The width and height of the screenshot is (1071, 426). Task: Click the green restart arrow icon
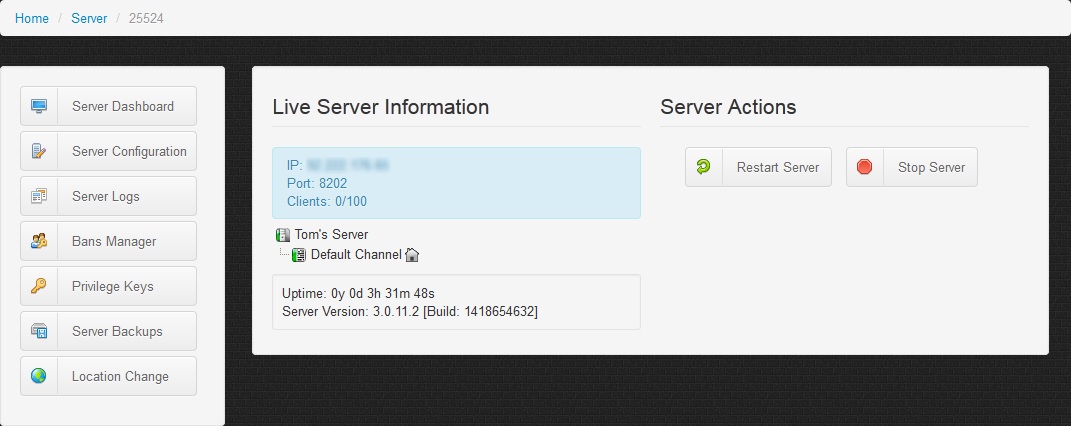click(704, 167)
